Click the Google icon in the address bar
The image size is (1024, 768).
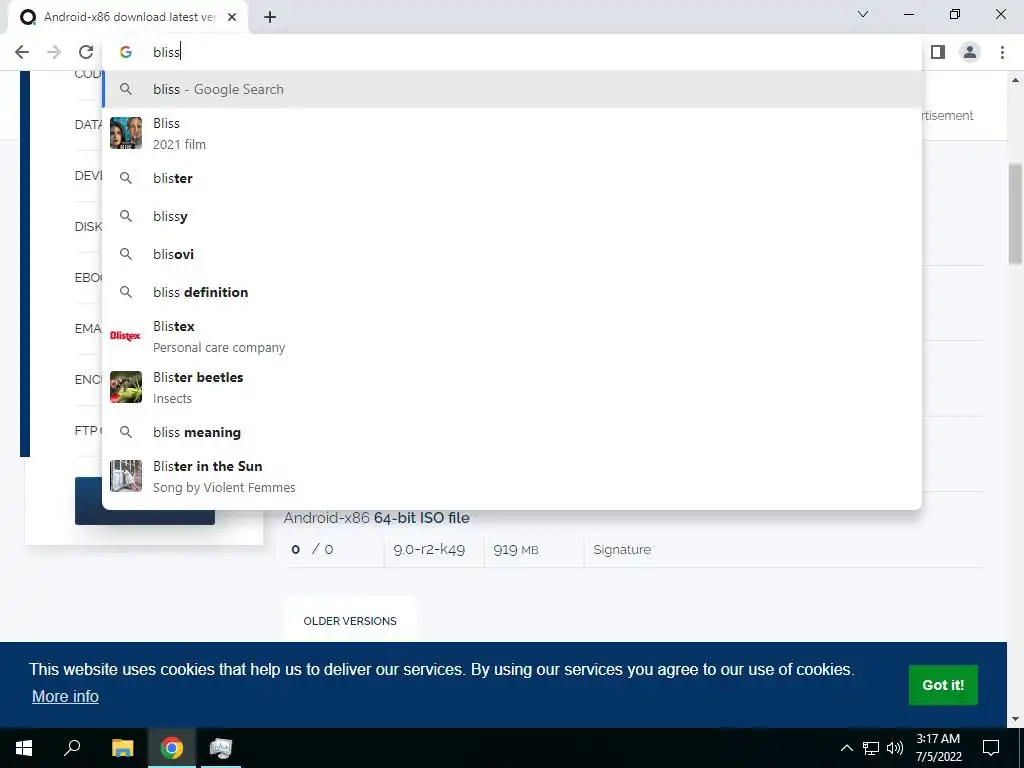(x=126, y=52)
